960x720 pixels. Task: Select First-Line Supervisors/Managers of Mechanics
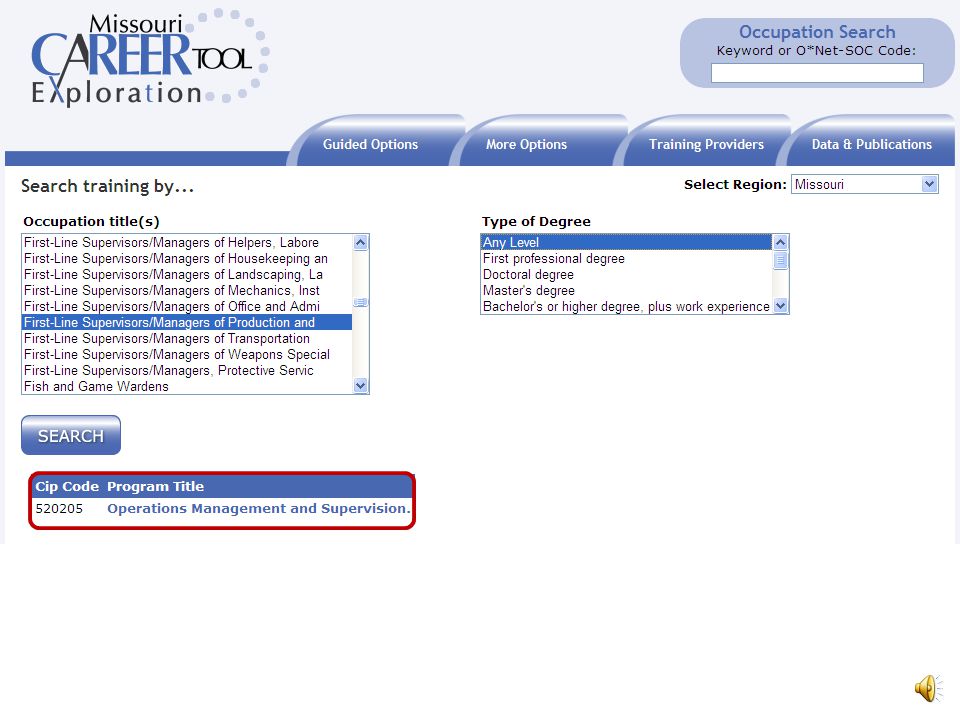[x=187, y=290]
